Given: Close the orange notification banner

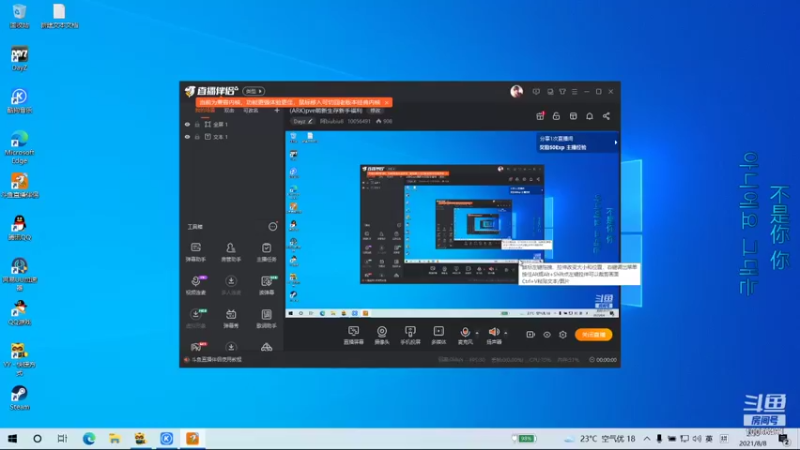Looking at the screenshot, I should tap(387, 103).
